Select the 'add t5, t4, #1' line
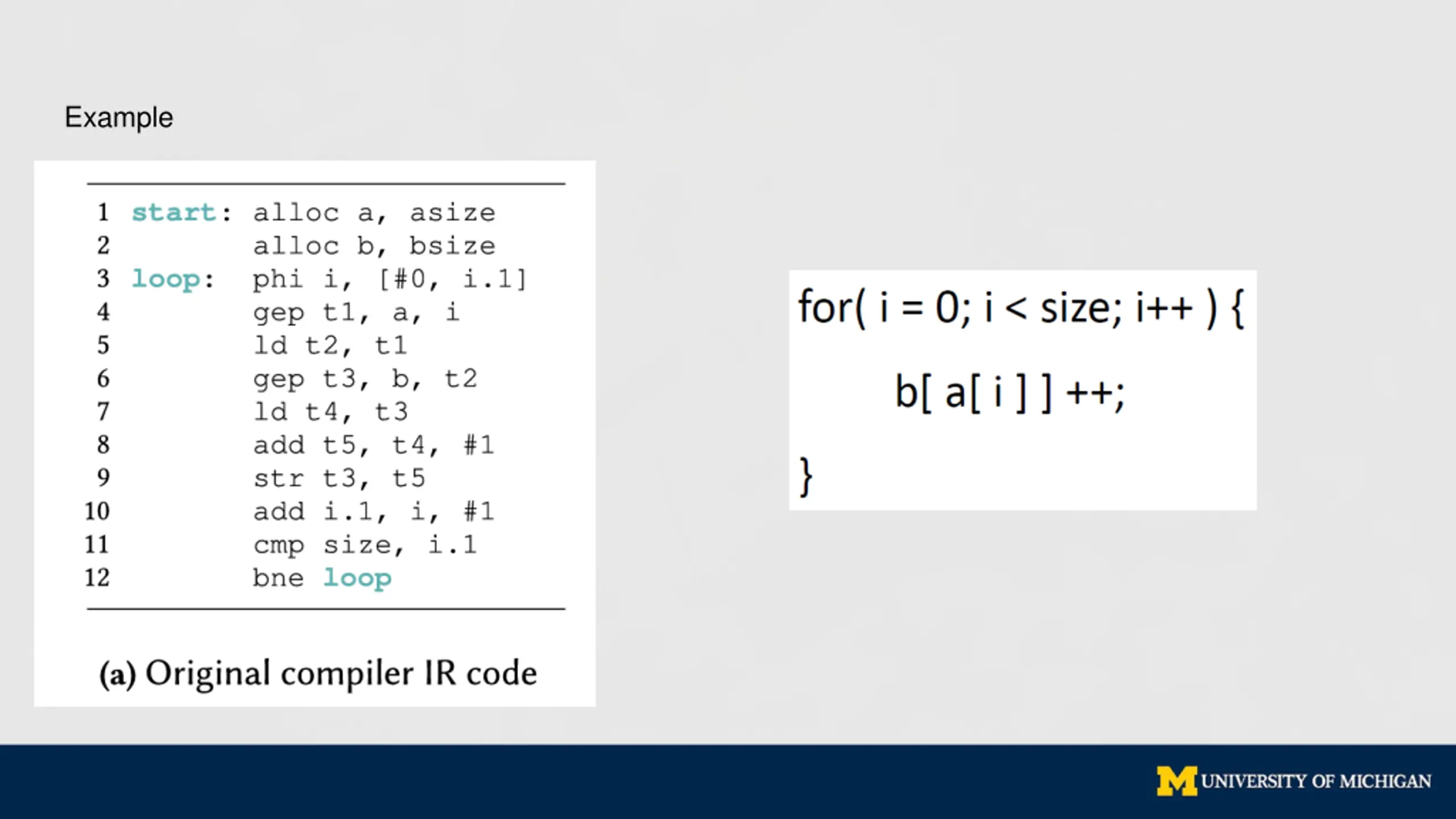 [374, 445]
